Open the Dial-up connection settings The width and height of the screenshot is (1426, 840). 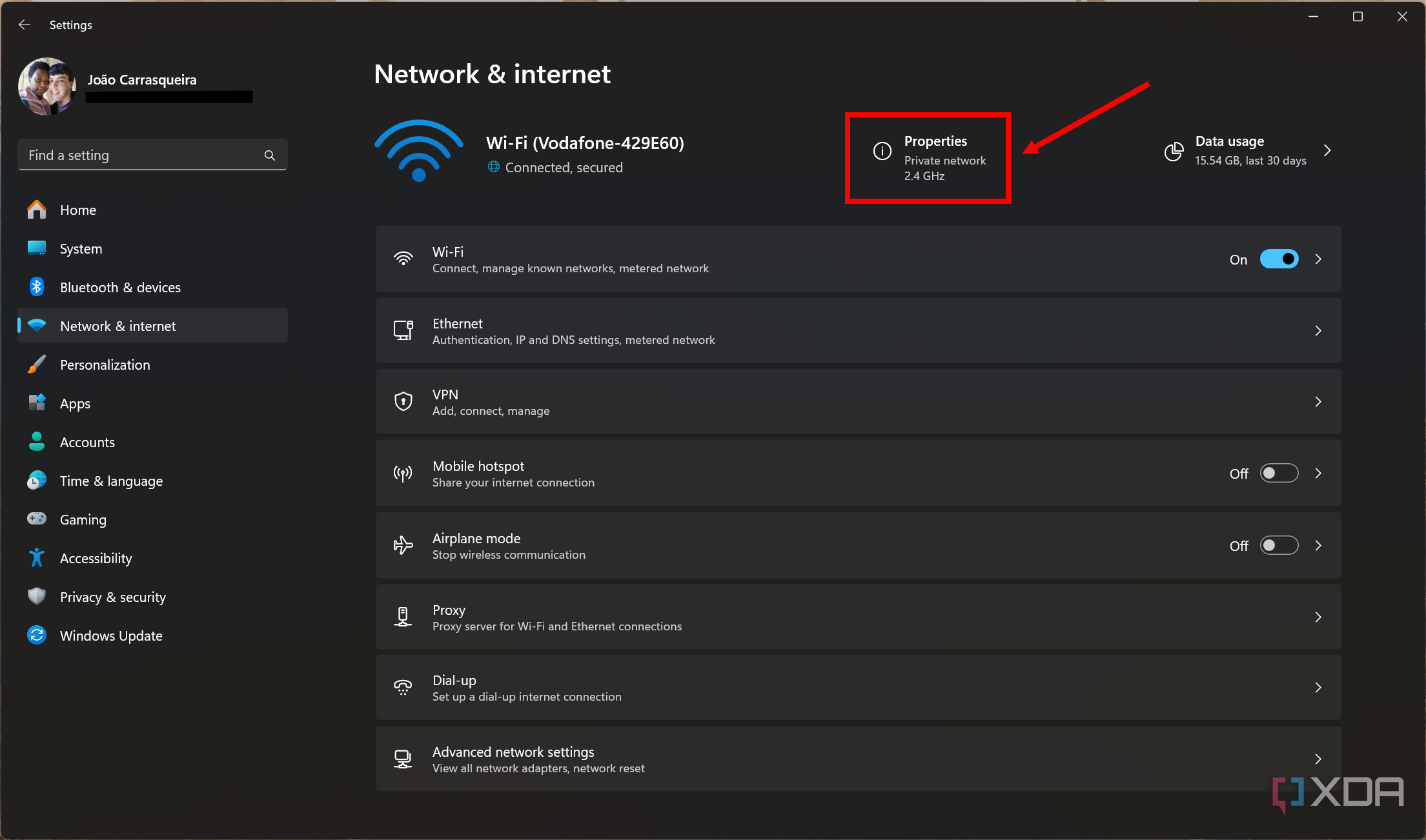[858, 688]
